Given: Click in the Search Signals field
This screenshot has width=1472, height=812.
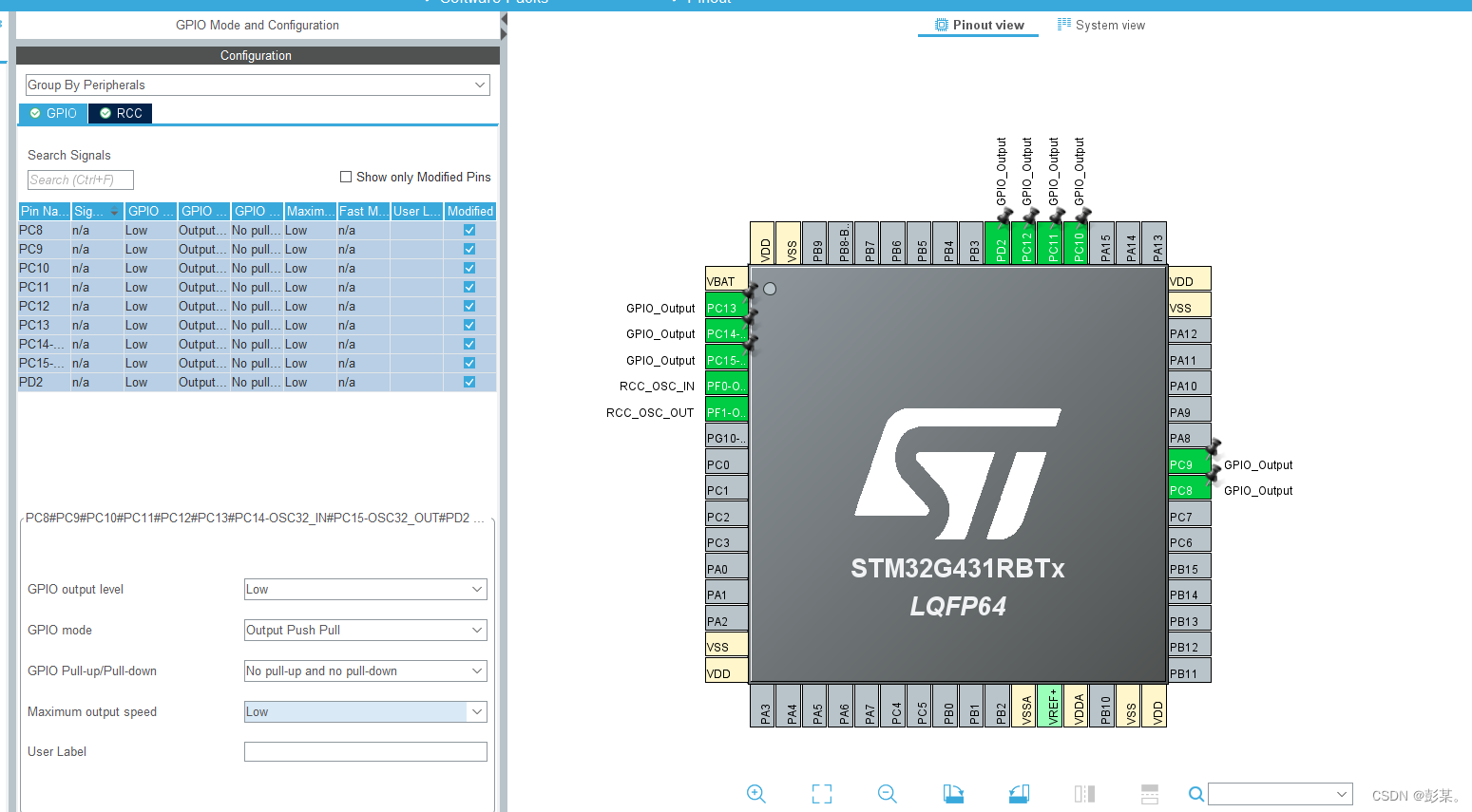Looking at the screenshot, I should point(81,179).
